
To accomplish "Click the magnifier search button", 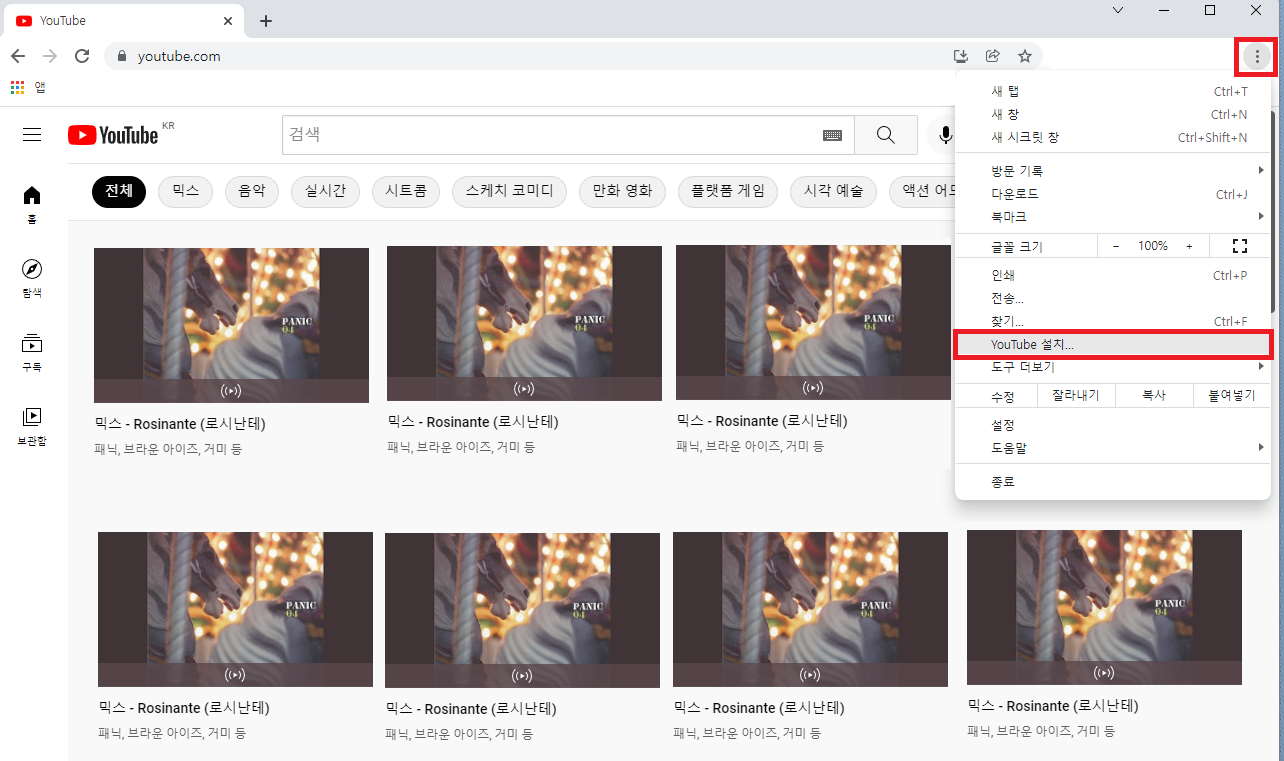I will tap(886, 135).
